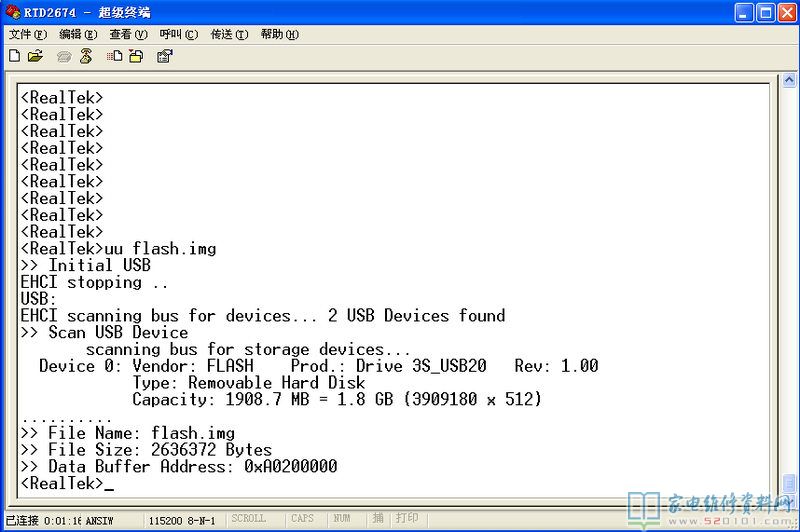Click the Send file toolbar icon

(x=116, y=56)
